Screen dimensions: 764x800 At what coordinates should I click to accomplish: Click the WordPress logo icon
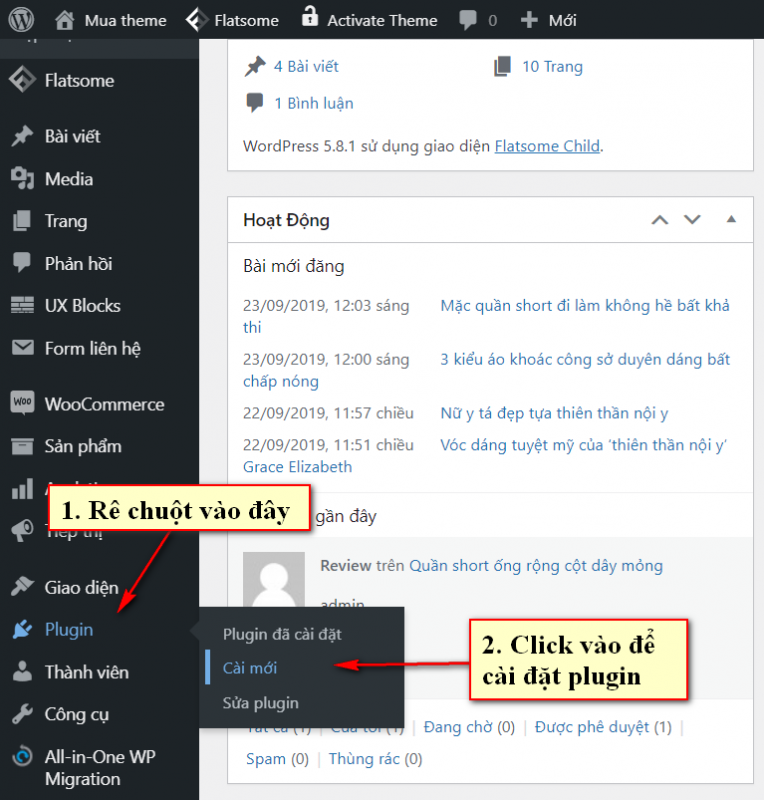[x=21, y=19]
